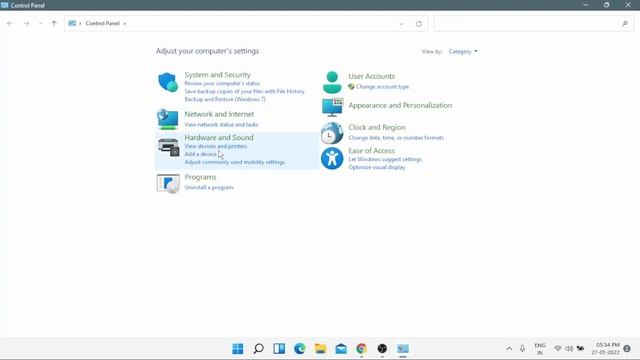The width and height of the screenshot is (640, 360).
Task: Click Uninstall a program
Action: (x=209, y=187)
